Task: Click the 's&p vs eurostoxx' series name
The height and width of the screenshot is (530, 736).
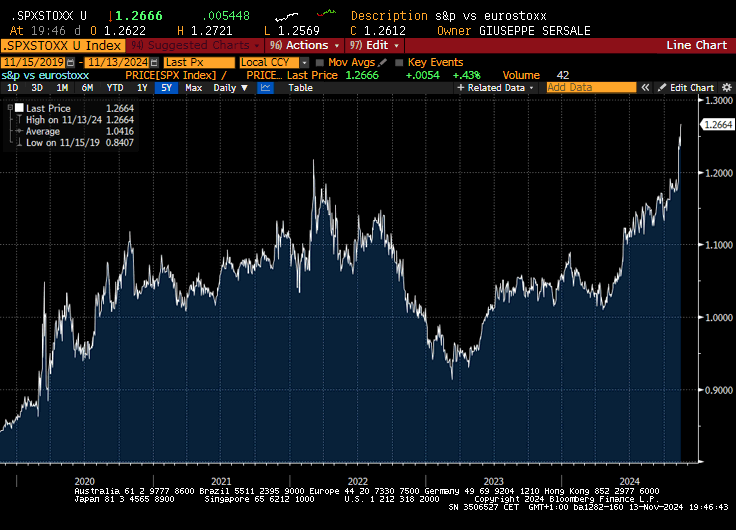Action: [x=45, y=76]
